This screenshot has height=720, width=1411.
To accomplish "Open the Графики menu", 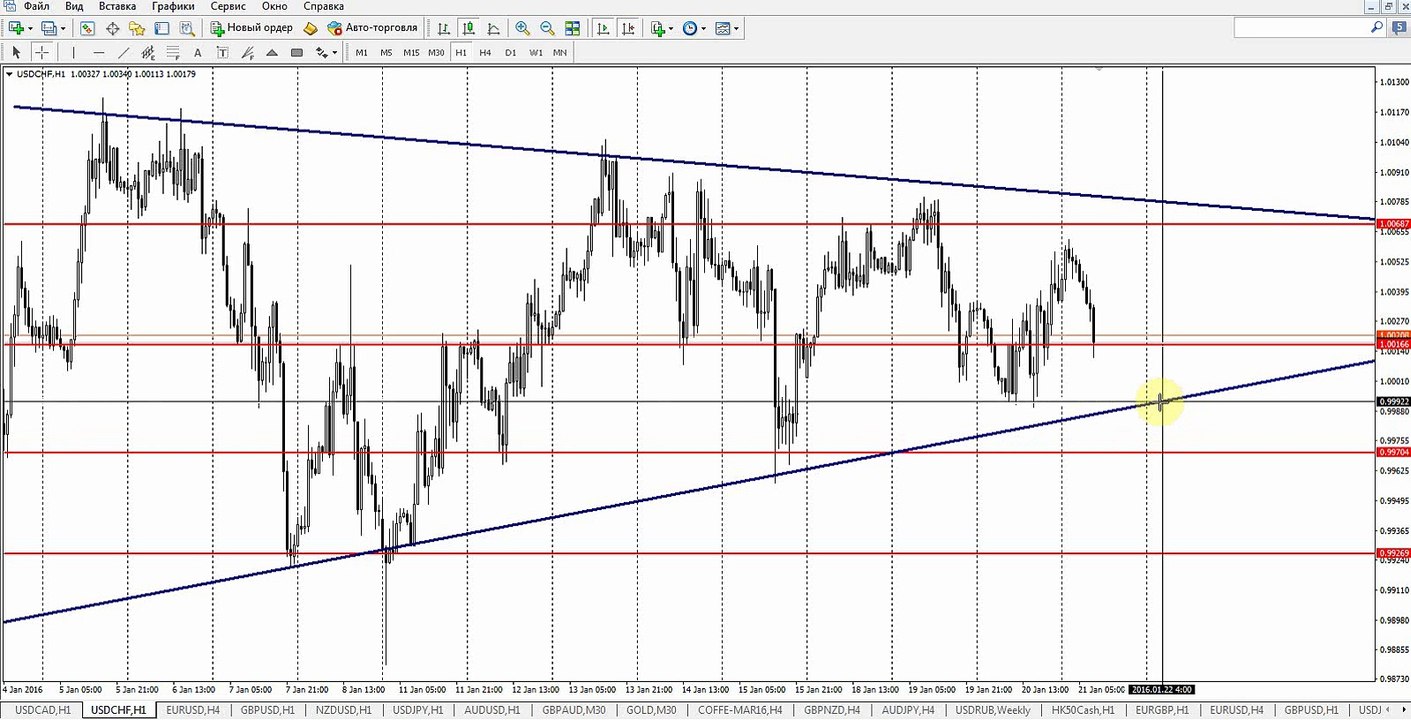I will pos(173,6).
